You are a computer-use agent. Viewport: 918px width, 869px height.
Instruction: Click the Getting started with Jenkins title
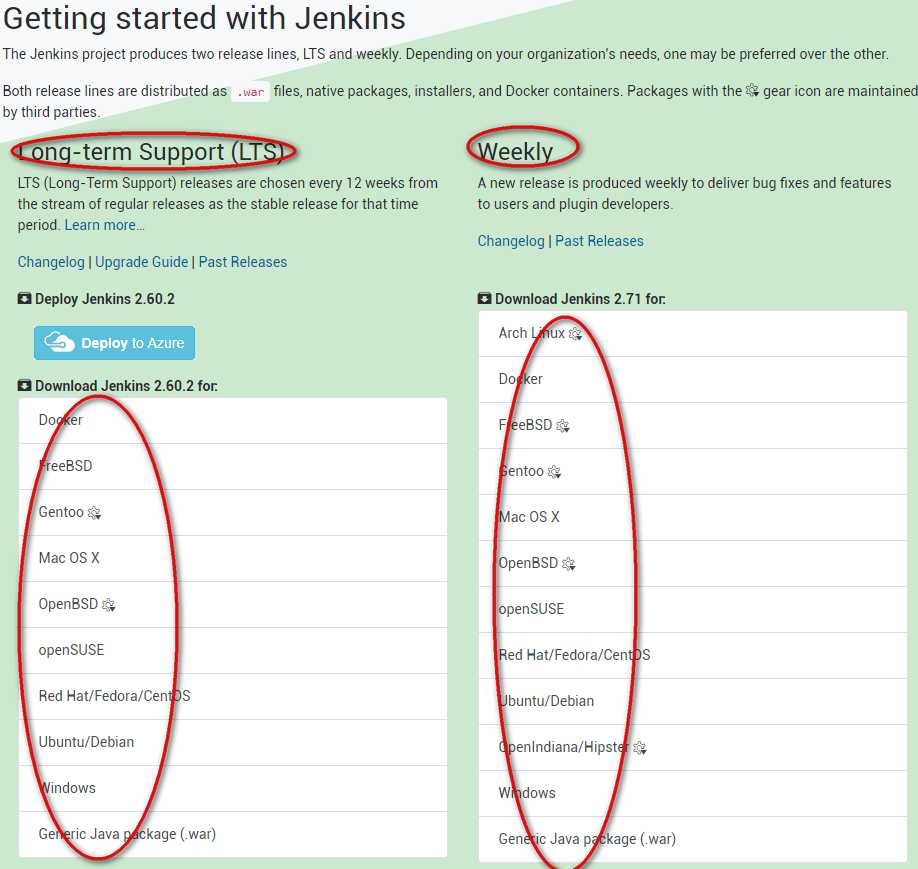click(204, 18)
